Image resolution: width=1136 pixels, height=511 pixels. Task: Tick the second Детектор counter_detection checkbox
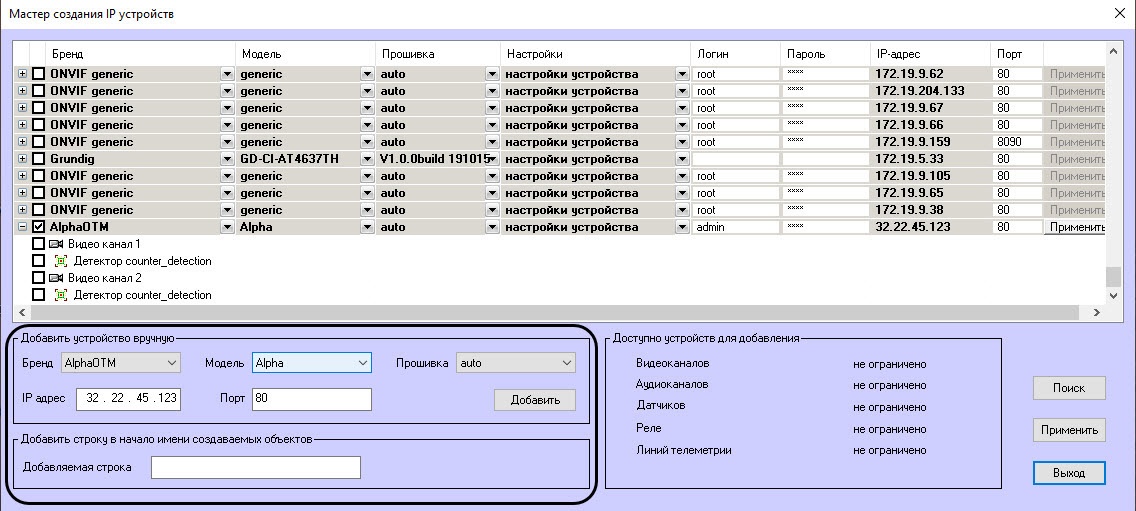(38, 295)
